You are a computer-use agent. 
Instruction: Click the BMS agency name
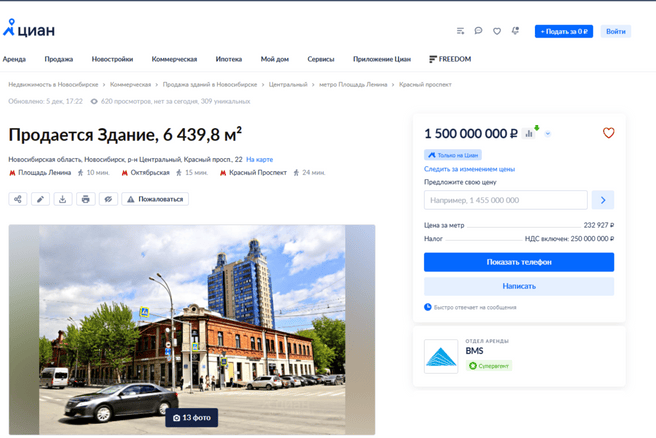pos(474,351)
